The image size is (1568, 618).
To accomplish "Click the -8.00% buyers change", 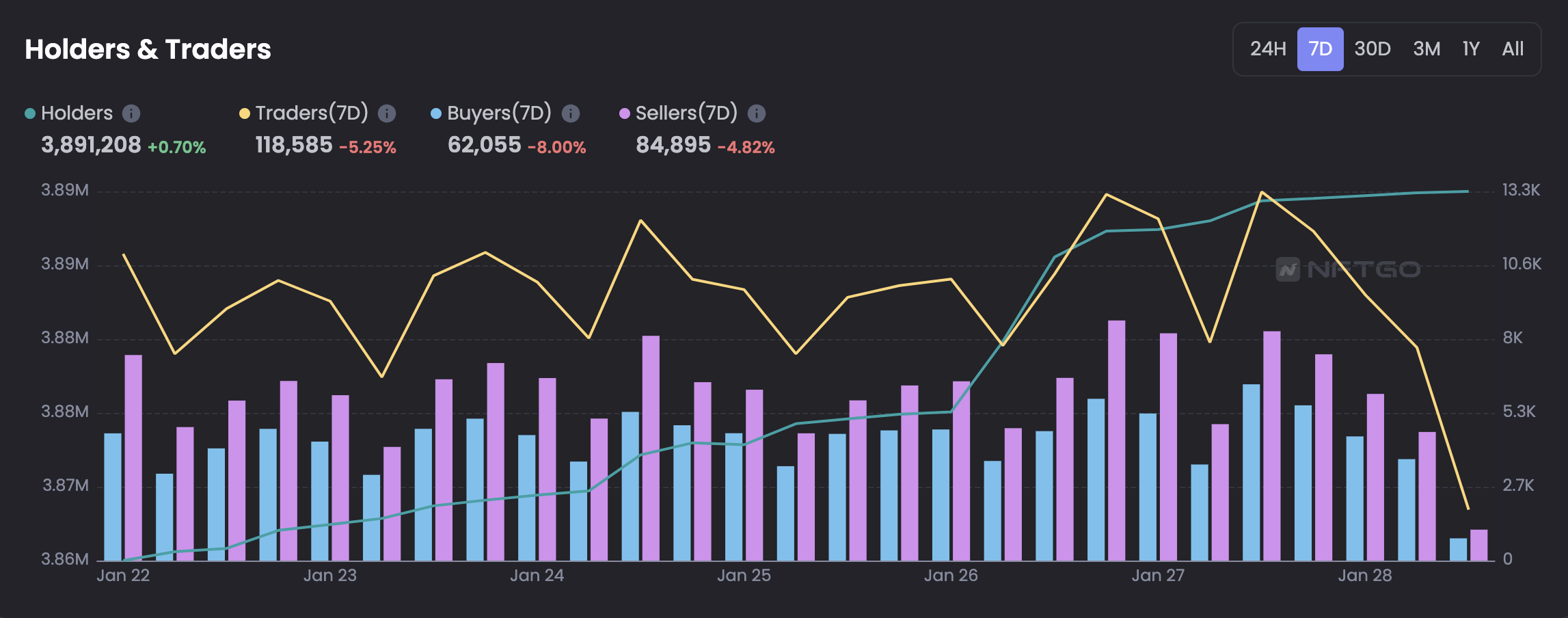I will (557, 147).
